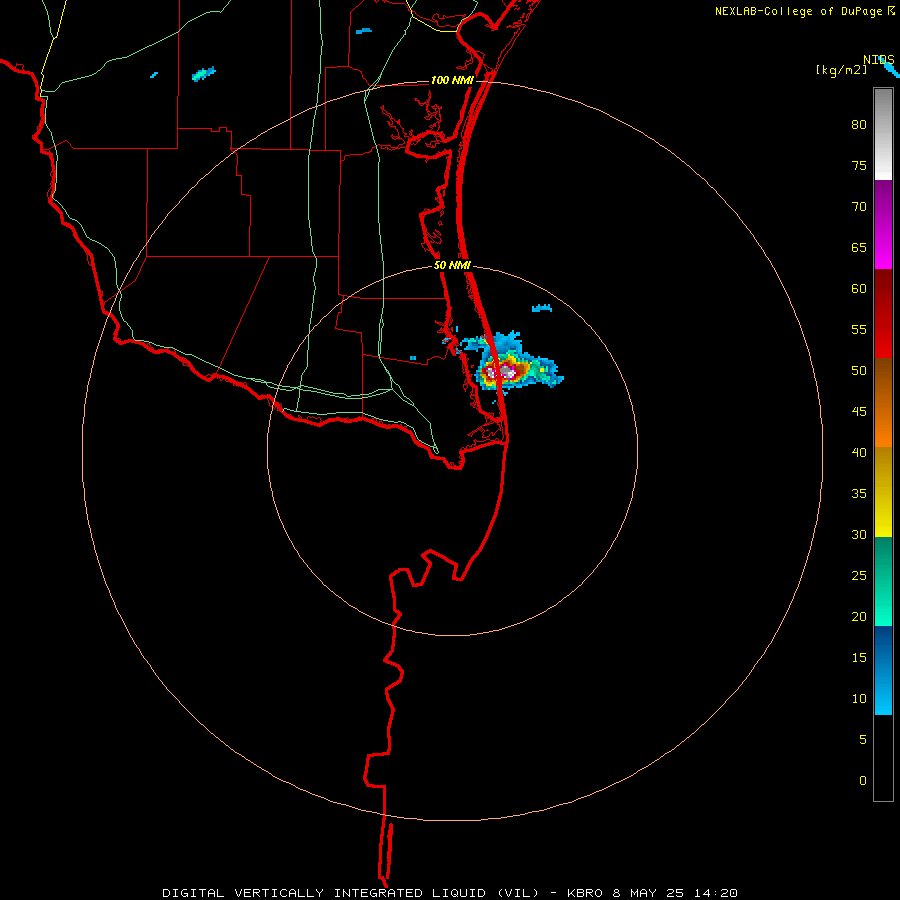The height and width of the screenshot is (900, 900).
Task: Click the small cyan echo just north of storm cell
Action: click(542, 308)
